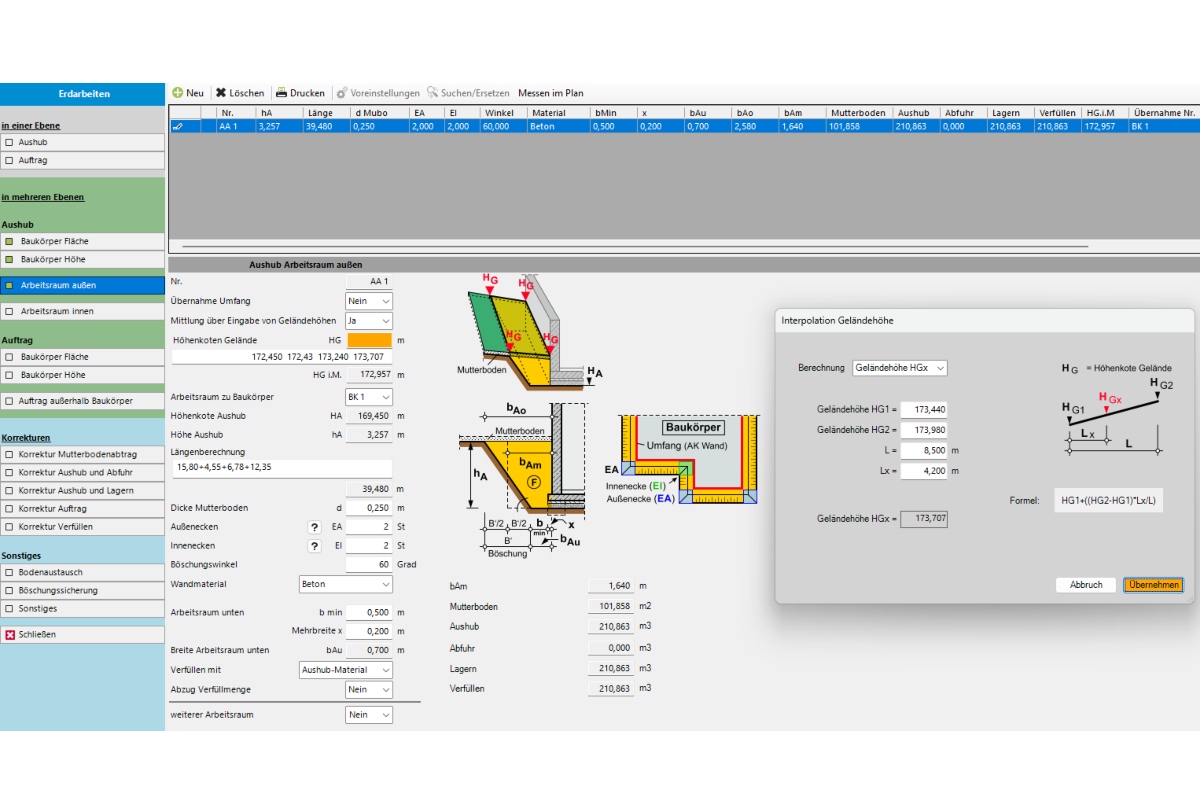
Task: Click the L = 8,500 input
Action: [924, 451]
